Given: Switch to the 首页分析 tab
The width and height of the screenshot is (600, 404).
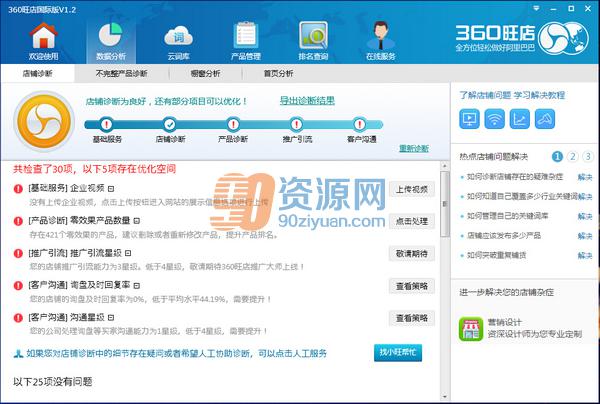Looking at the screenshot, I should [278, 73].
